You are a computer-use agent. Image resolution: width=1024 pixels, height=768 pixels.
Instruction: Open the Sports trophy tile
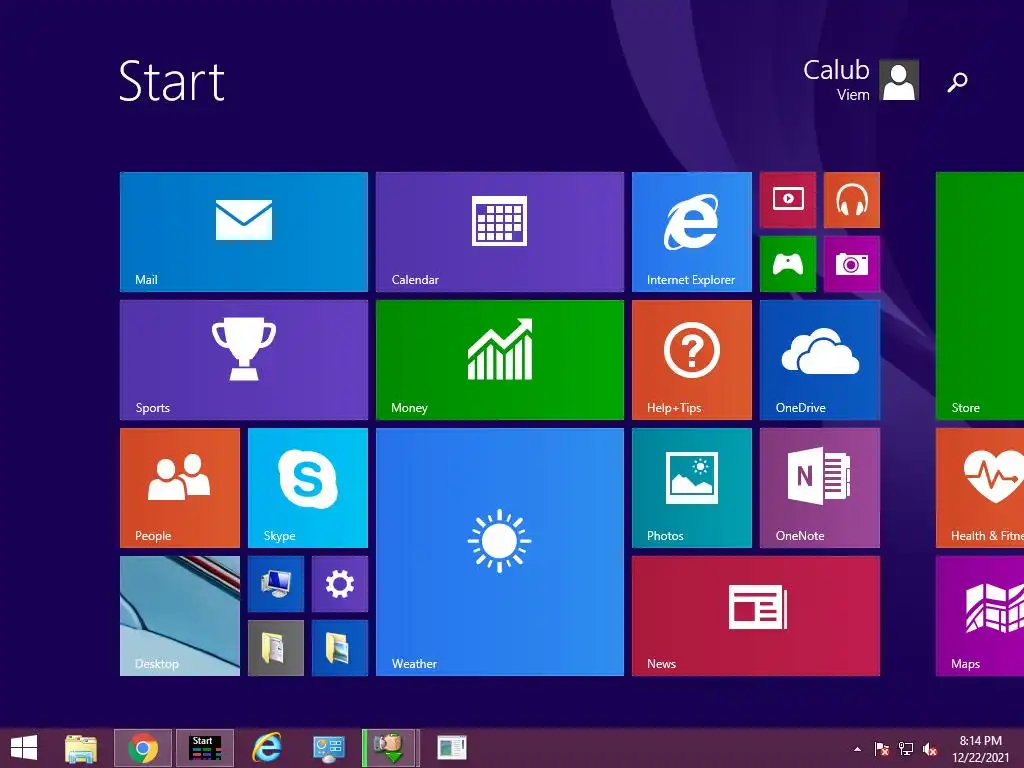pos(244,360)
